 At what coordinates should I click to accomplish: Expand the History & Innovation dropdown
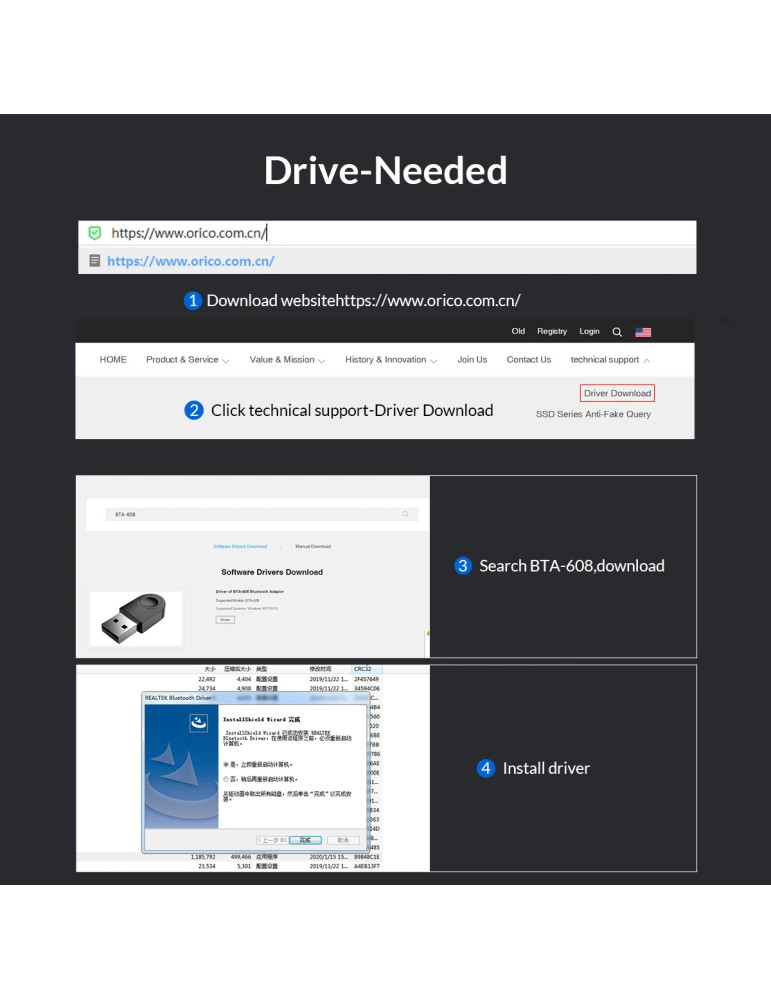click(x=391, y=360)
